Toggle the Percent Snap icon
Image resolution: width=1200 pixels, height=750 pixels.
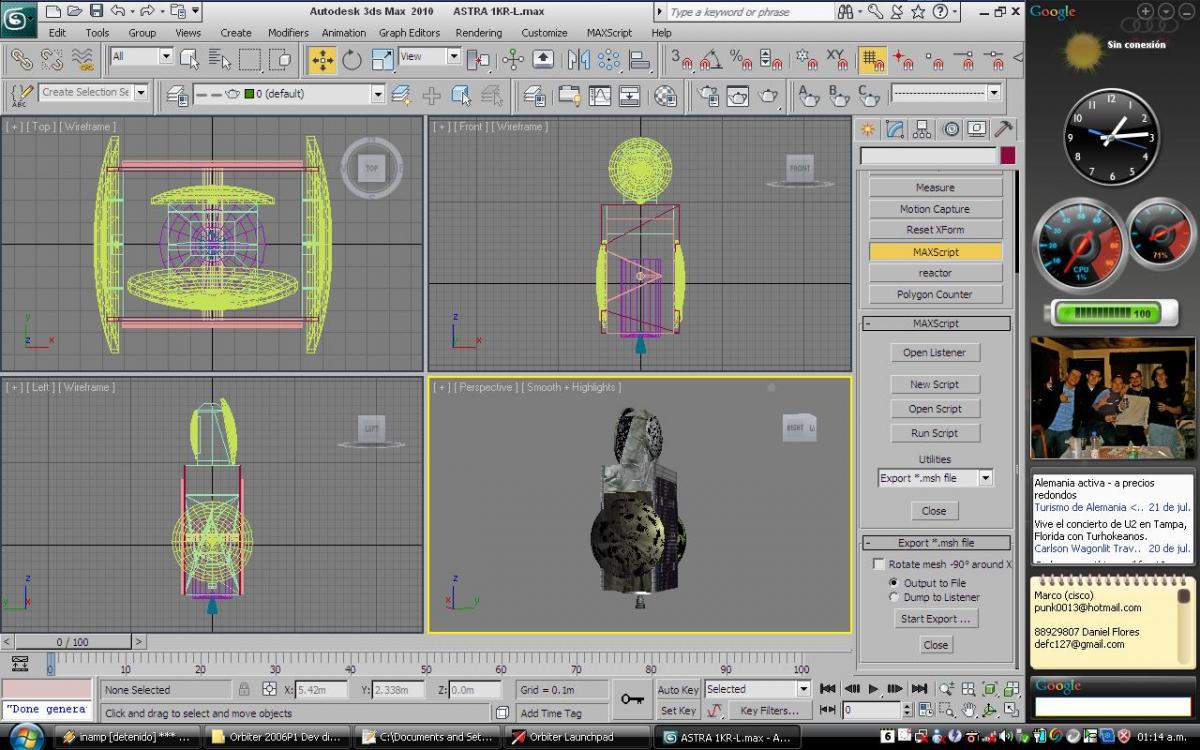point(741,60)
